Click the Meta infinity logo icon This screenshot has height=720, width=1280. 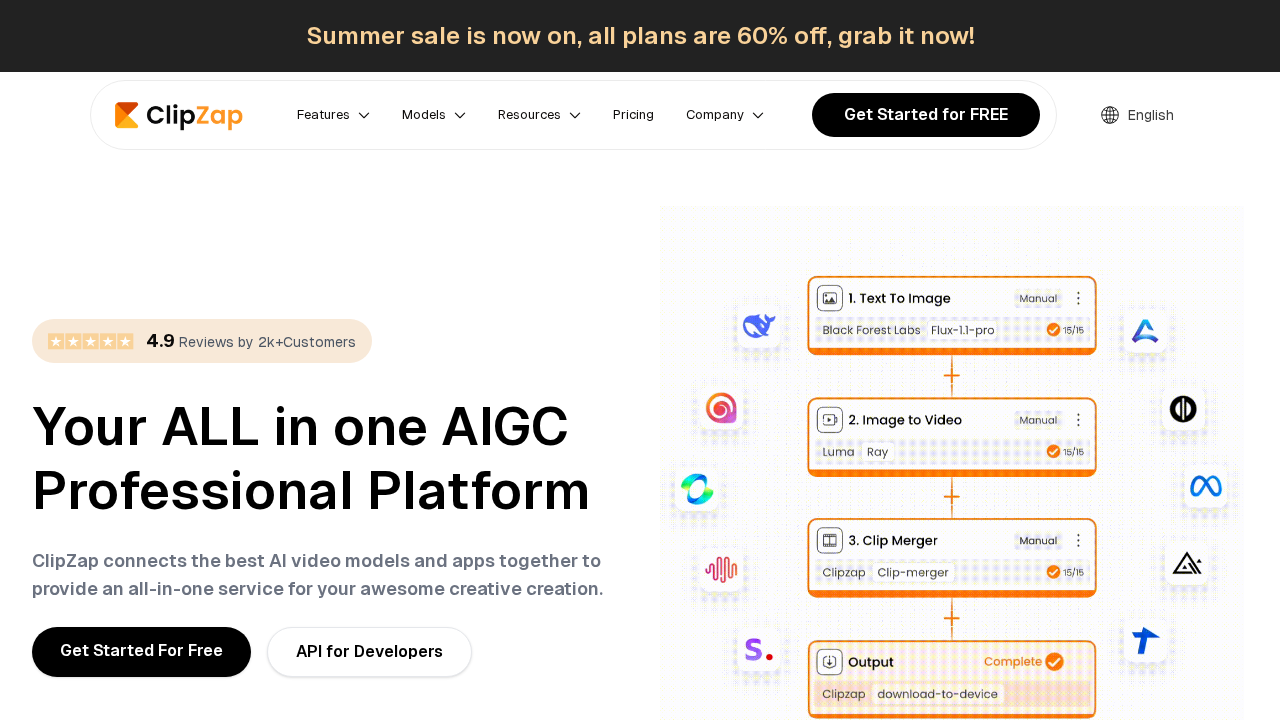click(1205, 486)
